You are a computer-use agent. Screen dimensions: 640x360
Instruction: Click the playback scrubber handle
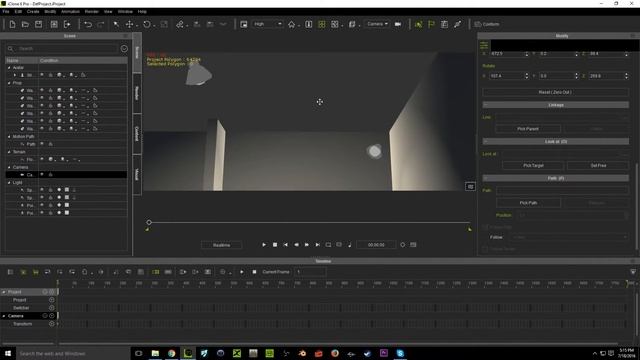click(149, 222)
